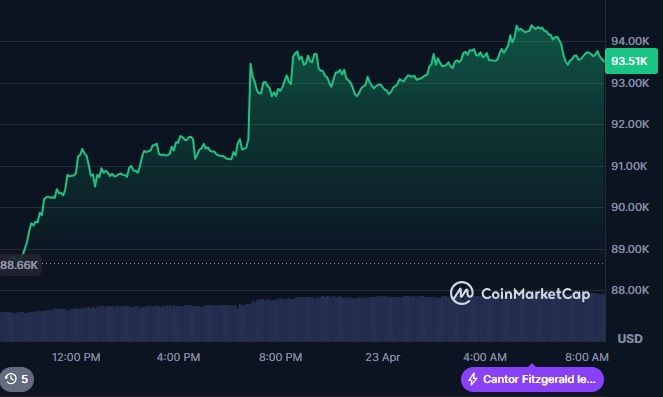Click the 23 Apr date axis label
663x397 pixels.
[383, 357]
